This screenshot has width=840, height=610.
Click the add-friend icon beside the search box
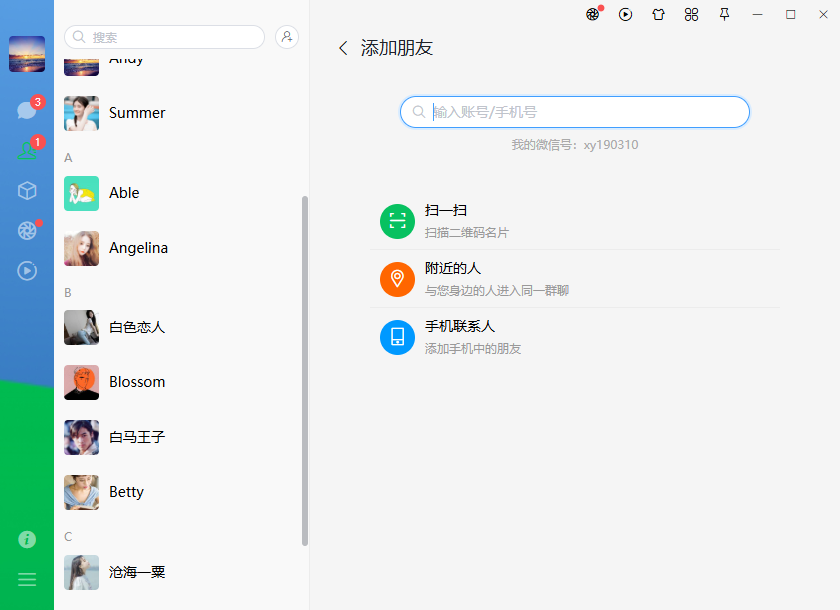[x=287, y=36]
